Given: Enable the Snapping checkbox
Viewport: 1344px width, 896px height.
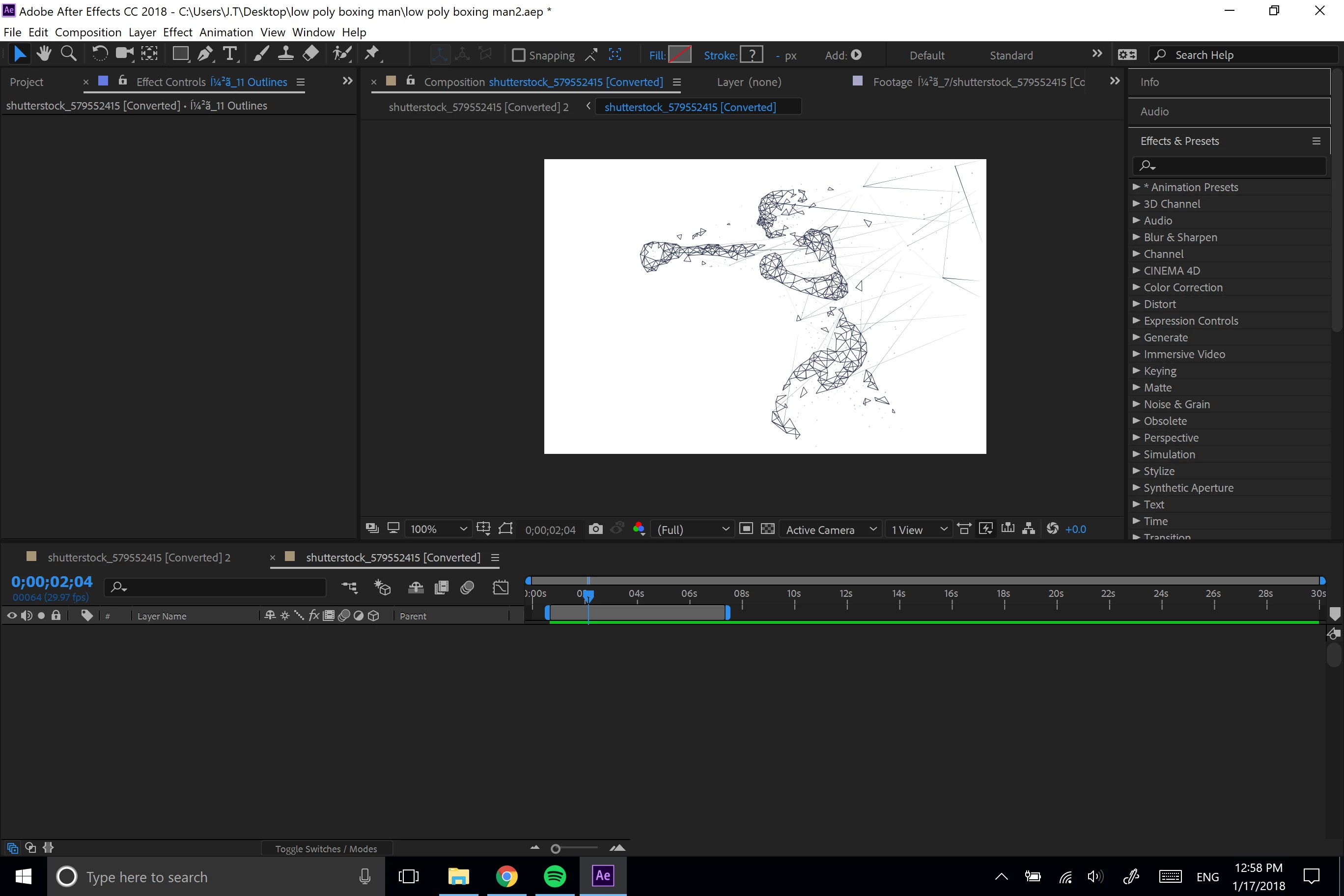Looking at the screenshot, I should (518, 56).
